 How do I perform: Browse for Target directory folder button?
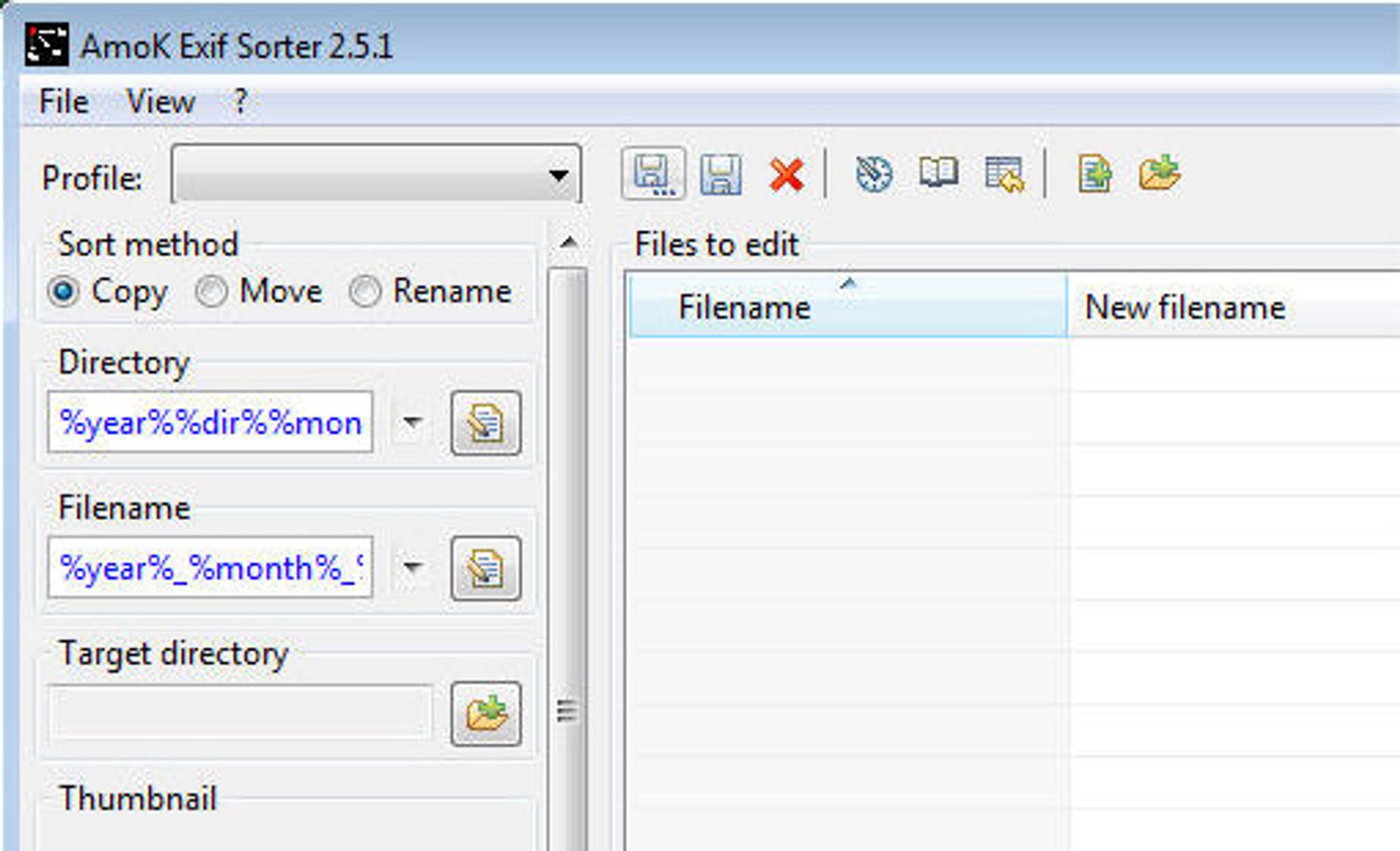tap(486, 714)
